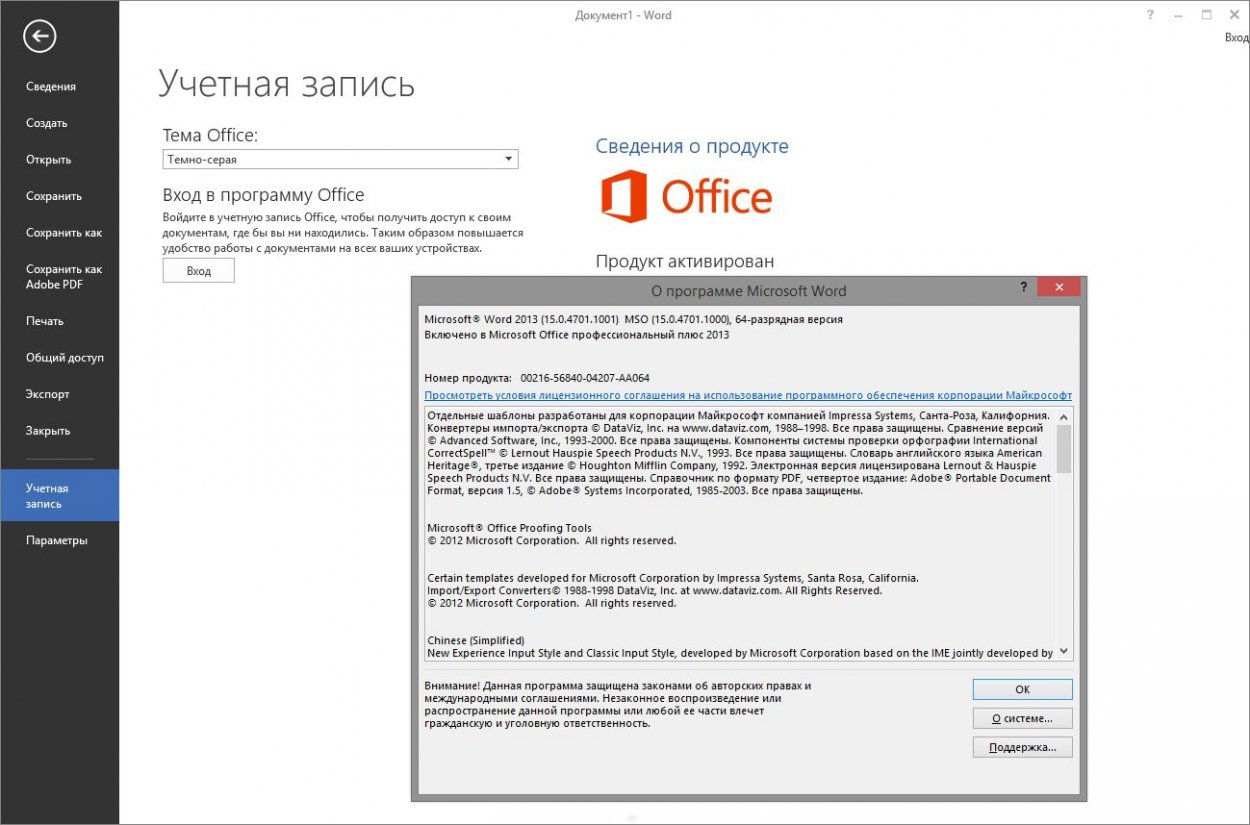
Task: Open Параметры in the sidebar
Action: click(57, 540)
